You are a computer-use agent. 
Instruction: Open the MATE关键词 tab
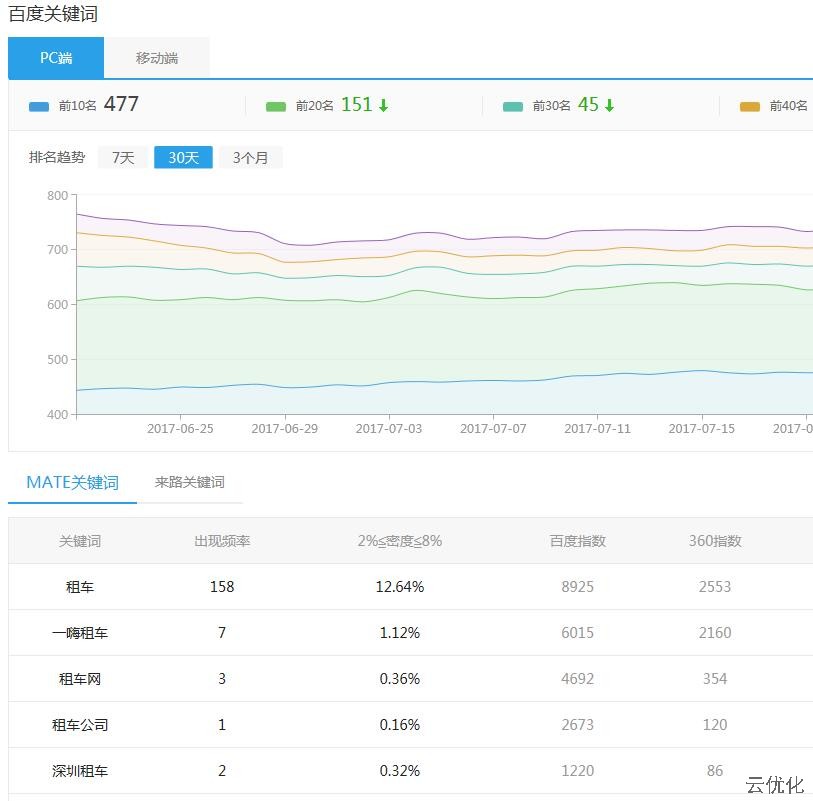(x=72, y=482)
